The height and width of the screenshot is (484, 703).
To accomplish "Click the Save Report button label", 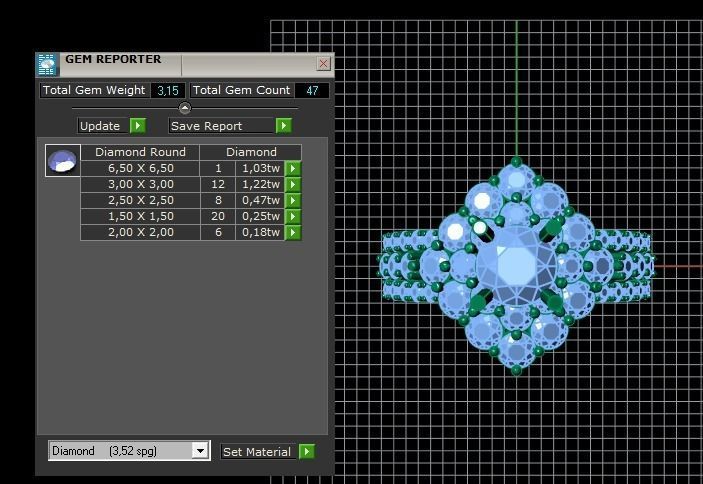I will click(x=222, y=126).
